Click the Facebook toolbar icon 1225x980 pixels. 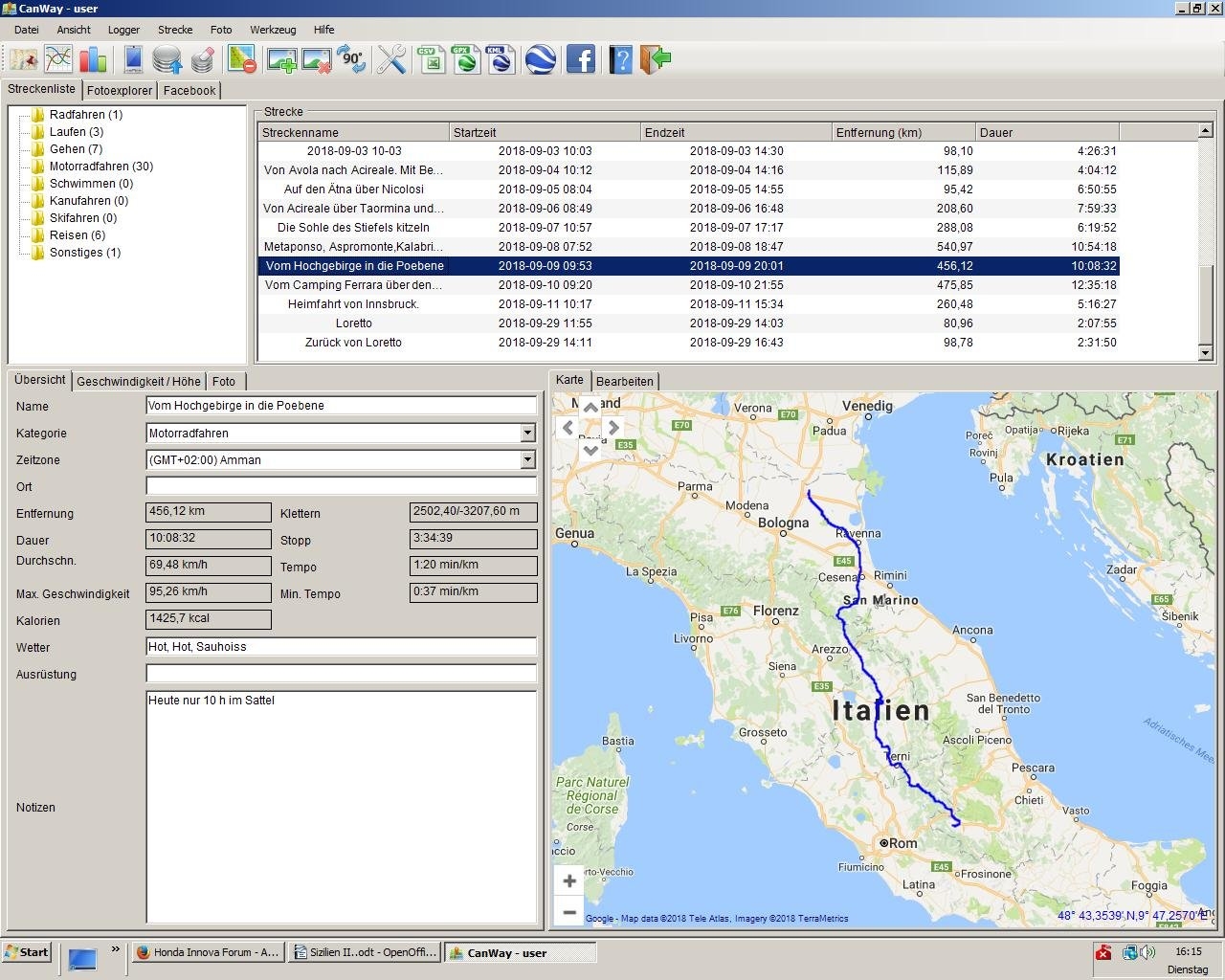click(x=581, y=59)
